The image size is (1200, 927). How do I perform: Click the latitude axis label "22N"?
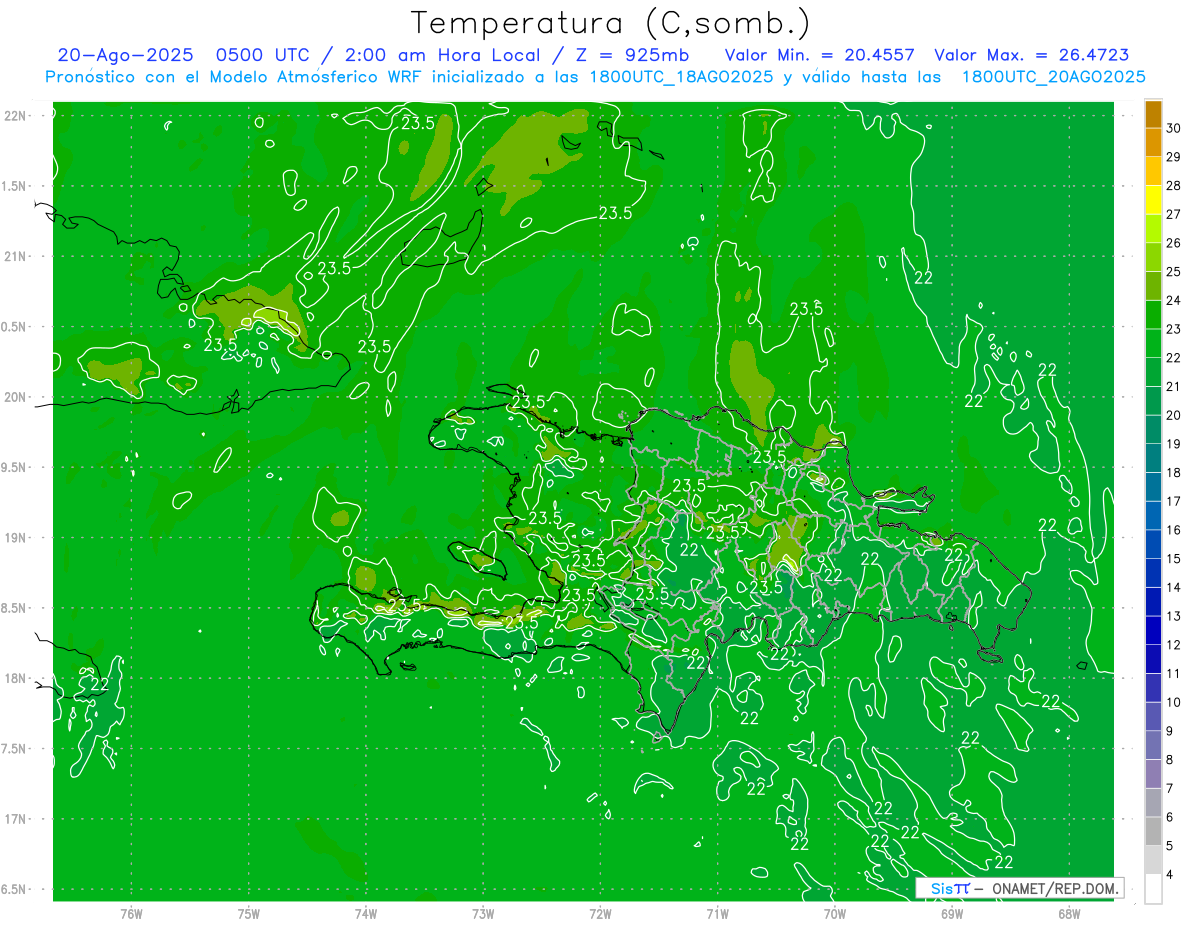tap(15, 115)
